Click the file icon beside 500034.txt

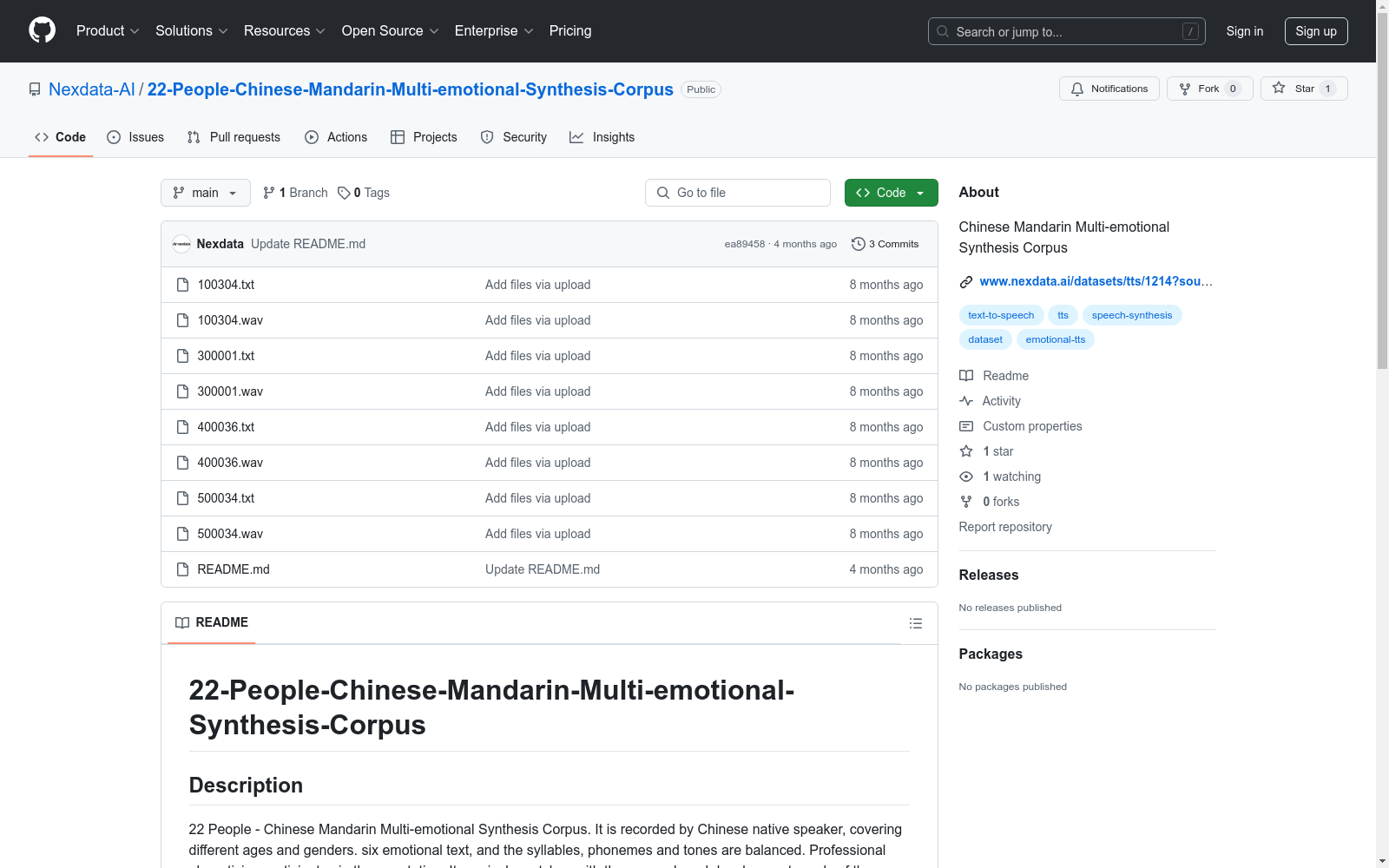[x=182, y=498]
